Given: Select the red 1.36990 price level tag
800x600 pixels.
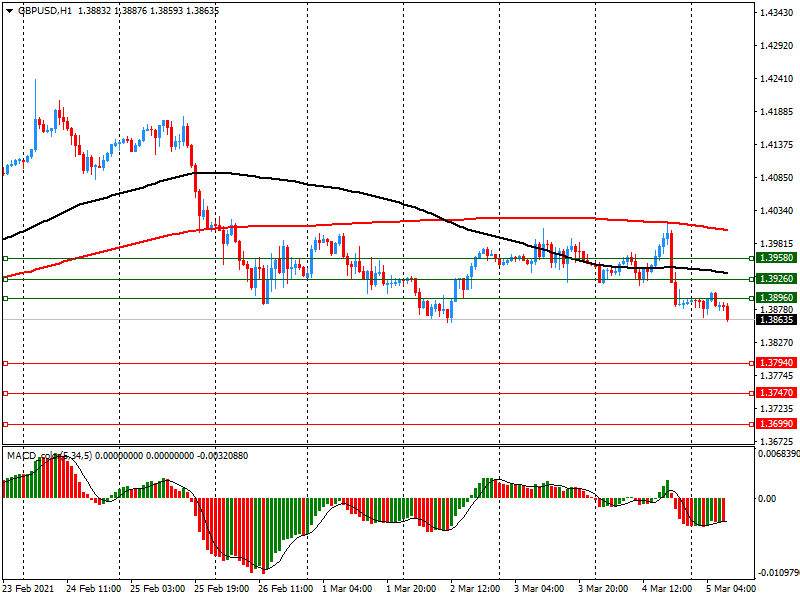Looking at the screenshot, I should [775, 424].
